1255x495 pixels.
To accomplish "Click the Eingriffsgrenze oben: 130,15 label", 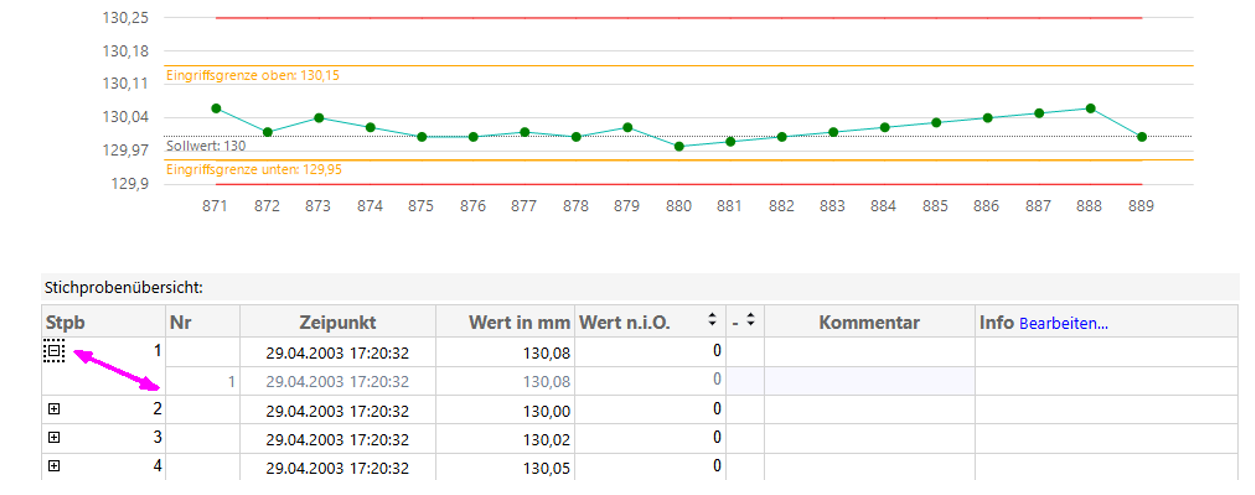I will coord(253,76).
